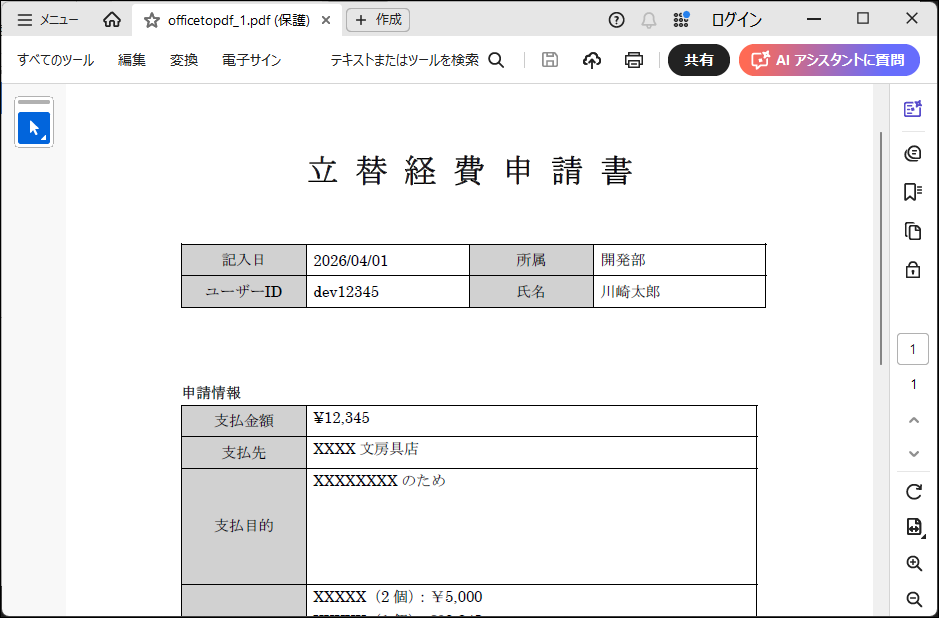Zoom in with the magnifier plus icon

point(913,564)
